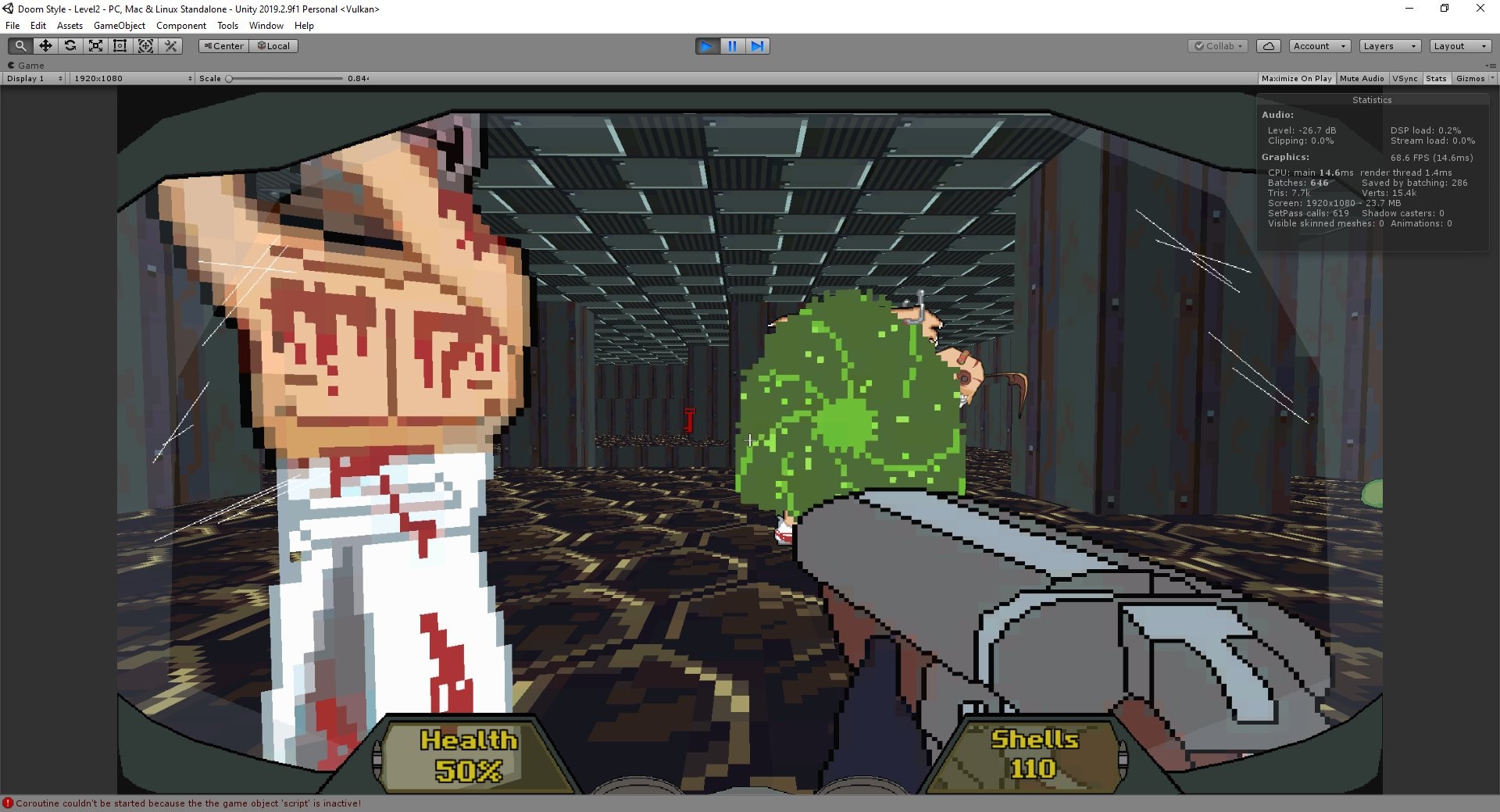Open the GameObject menu
The image size is (1500, 812).
[119, 26]
